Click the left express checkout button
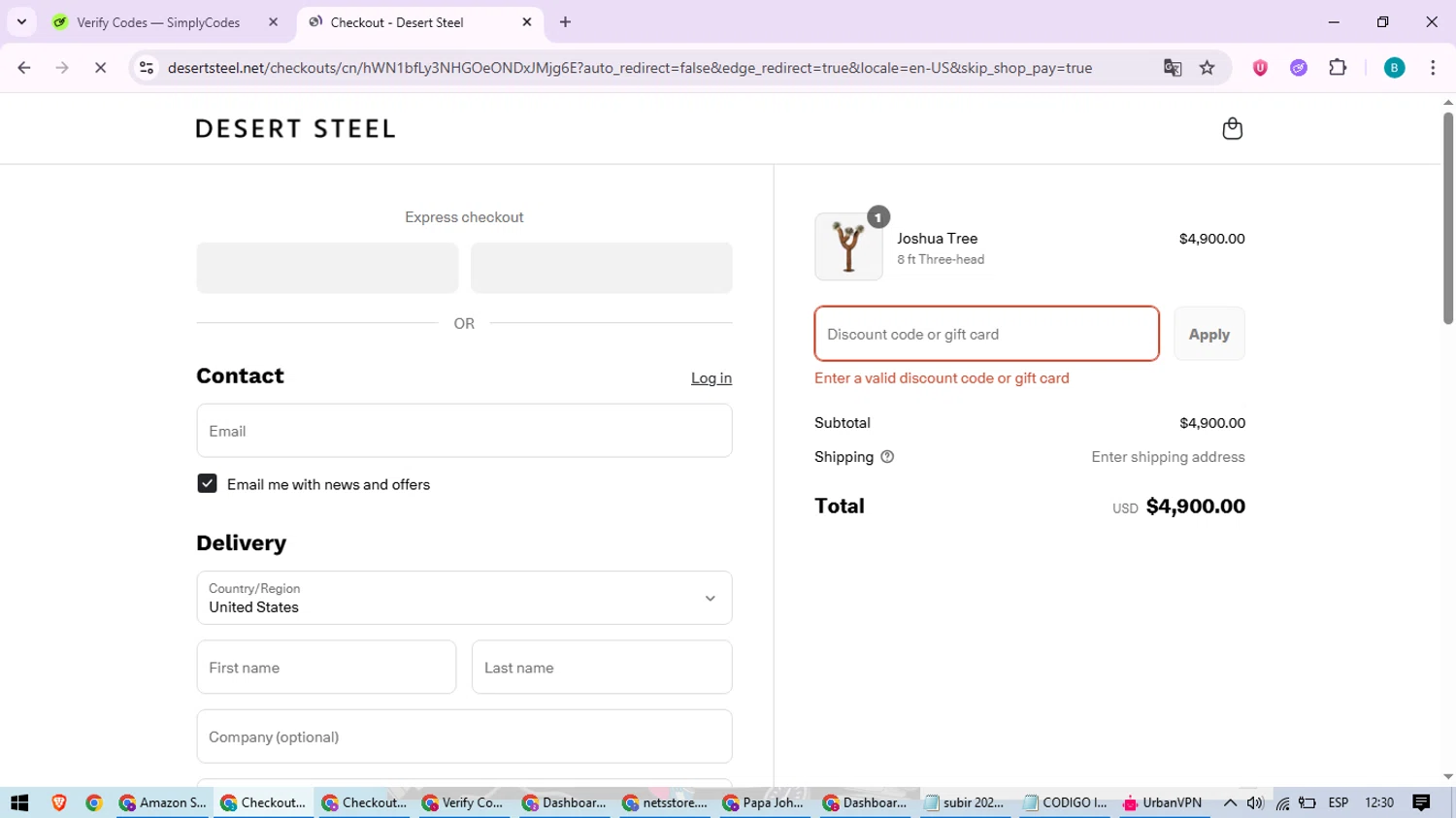 coord(327,268)
